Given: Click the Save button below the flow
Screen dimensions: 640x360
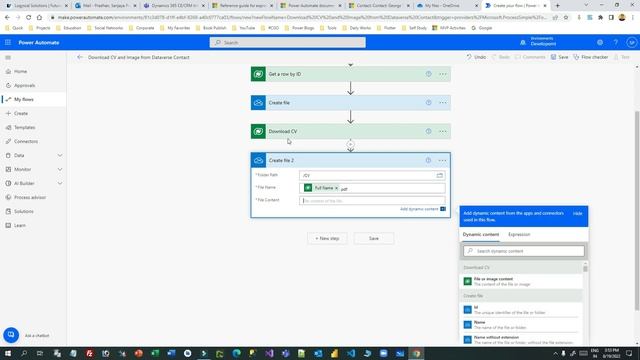Looking at the screenshot, I should point(373,238).
